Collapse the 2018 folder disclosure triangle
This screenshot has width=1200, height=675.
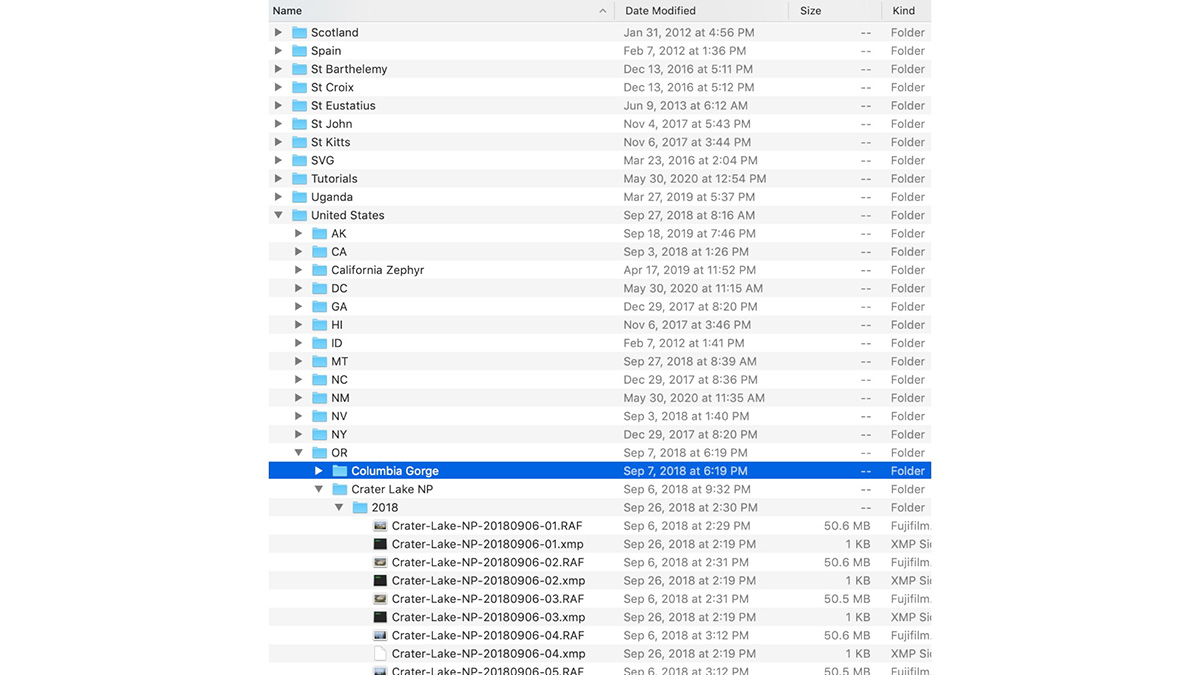pos(339,508)
